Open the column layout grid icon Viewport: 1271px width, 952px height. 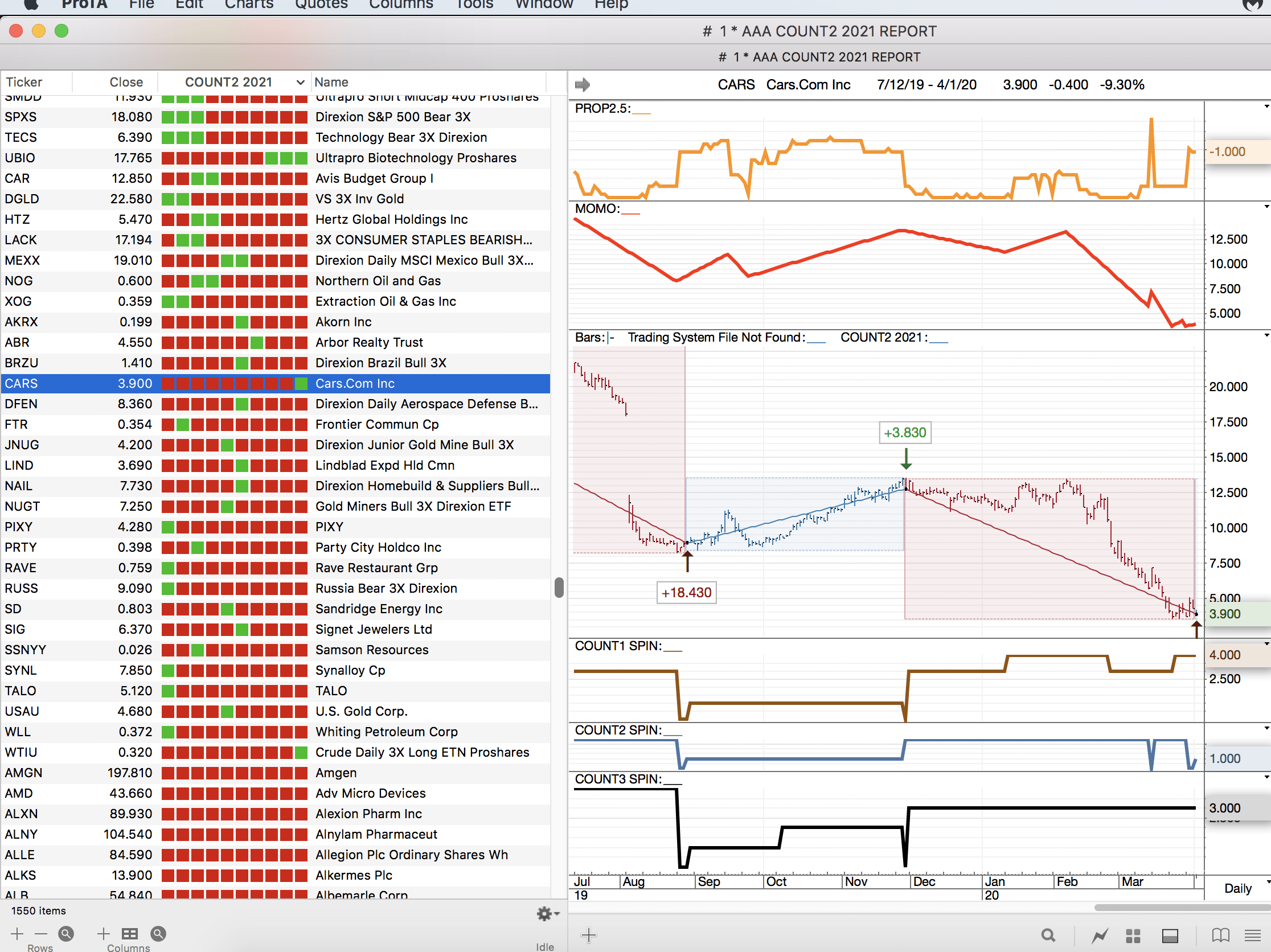click(129, 934)
